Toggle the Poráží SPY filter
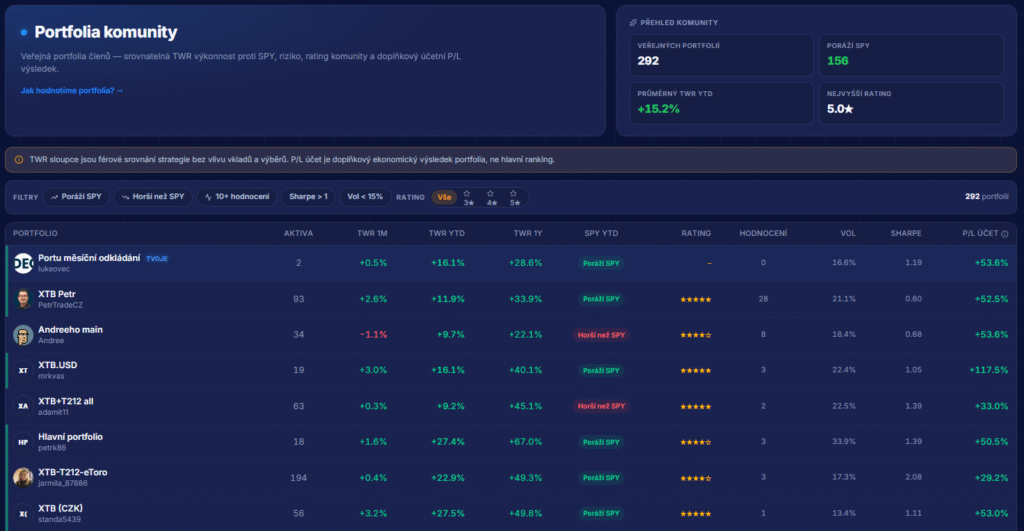 76,197
